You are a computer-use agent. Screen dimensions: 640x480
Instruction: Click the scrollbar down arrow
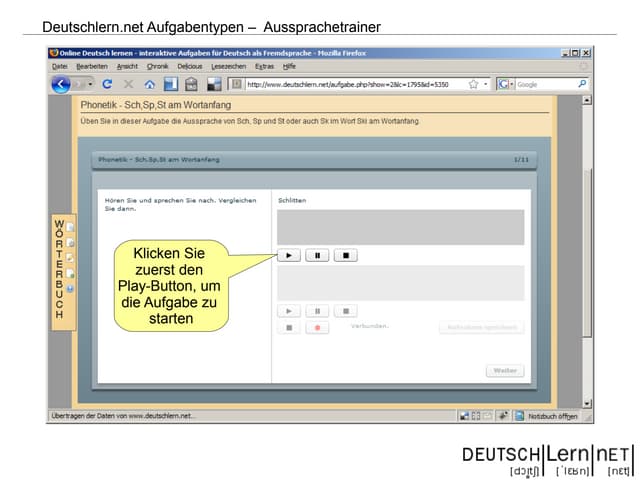(587, 403)
